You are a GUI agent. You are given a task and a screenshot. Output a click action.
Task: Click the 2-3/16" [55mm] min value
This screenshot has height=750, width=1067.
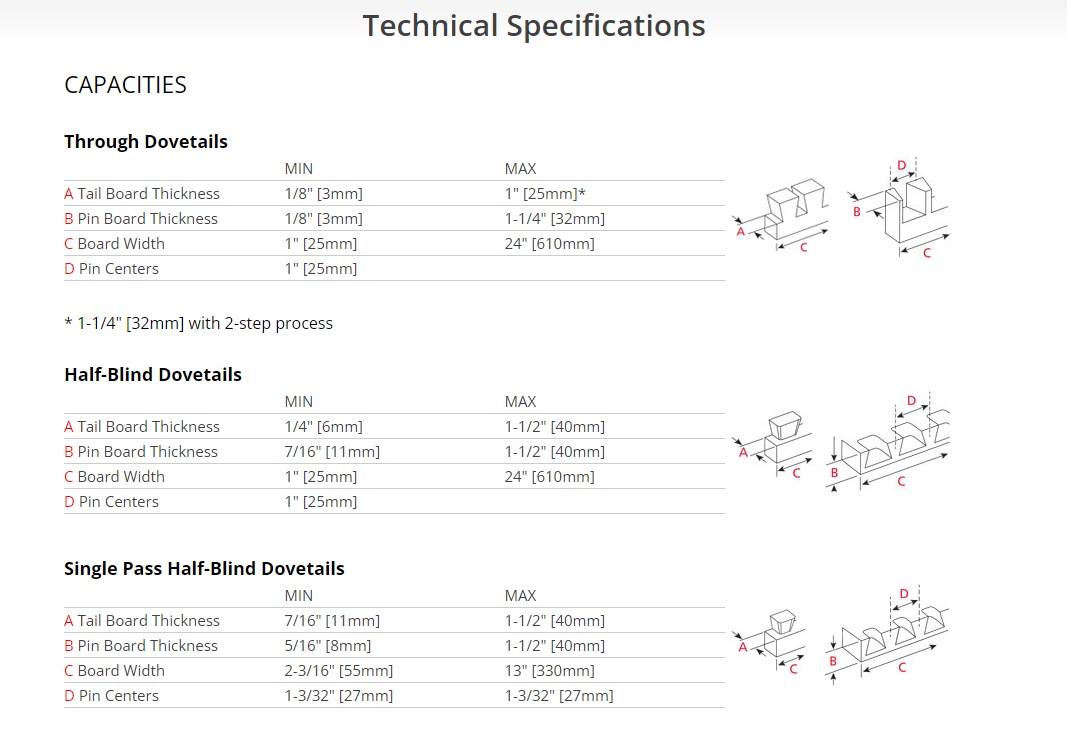click(338, 671)
